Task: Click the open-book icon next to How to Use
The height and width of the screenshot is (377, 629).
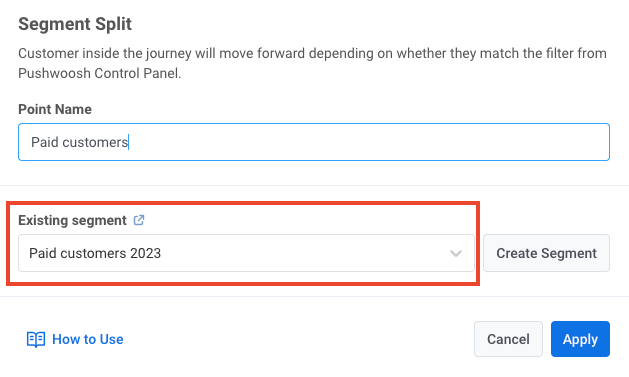Action: coord(36,339)
